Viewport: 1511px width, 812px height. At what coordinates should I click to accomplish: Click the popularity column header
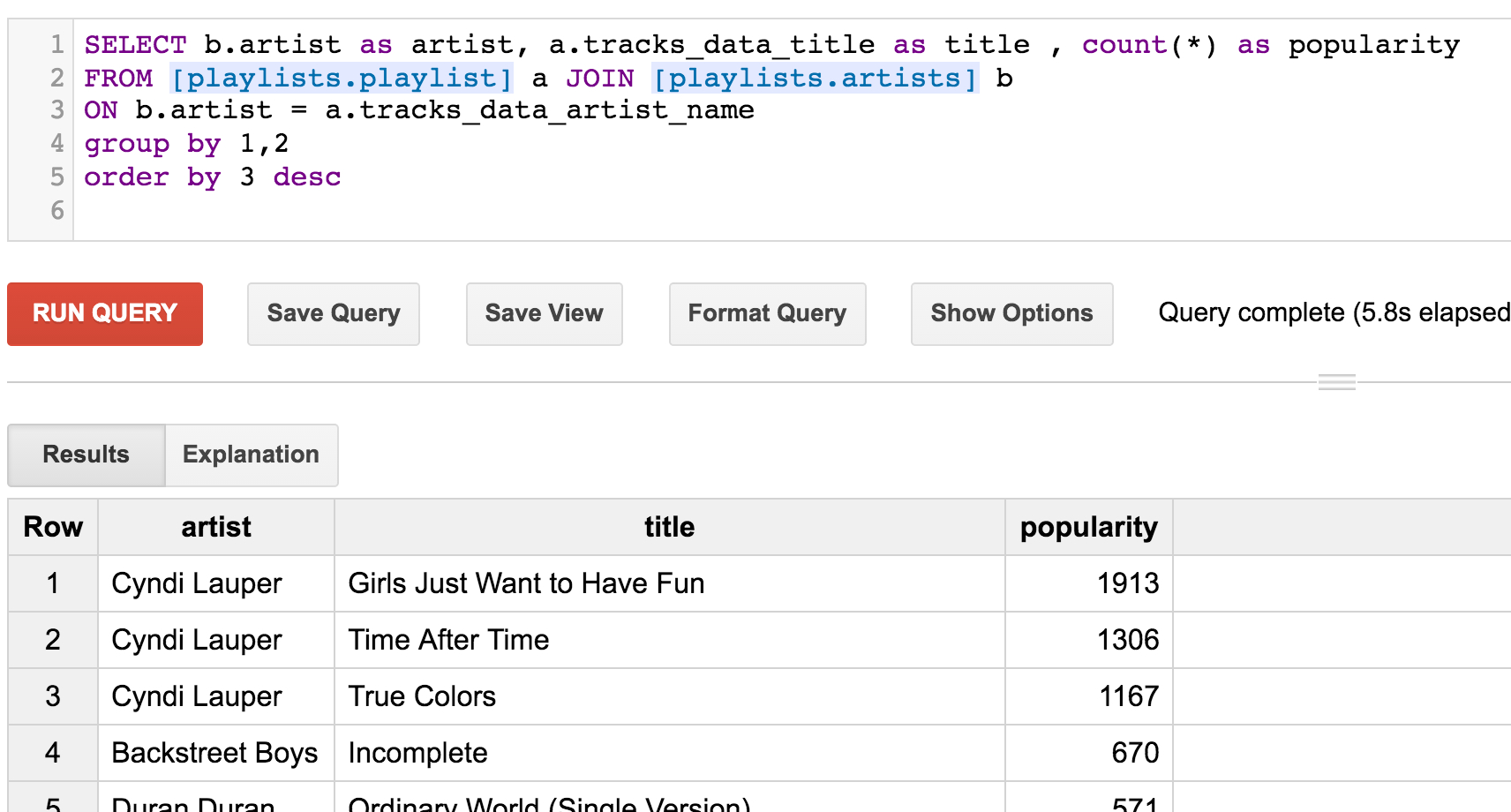point(1088,527)
